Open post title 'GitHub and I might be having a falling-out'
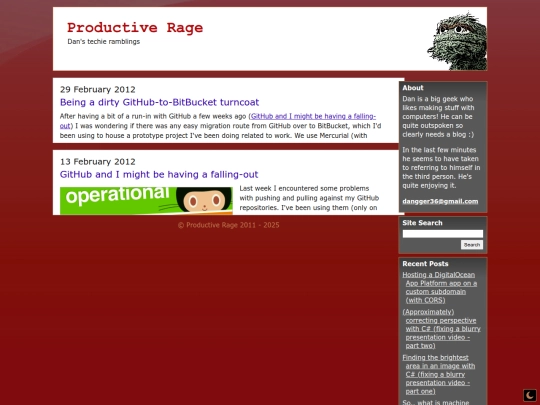The height and width of the screenshot is (405, 540). coord(159,174)
